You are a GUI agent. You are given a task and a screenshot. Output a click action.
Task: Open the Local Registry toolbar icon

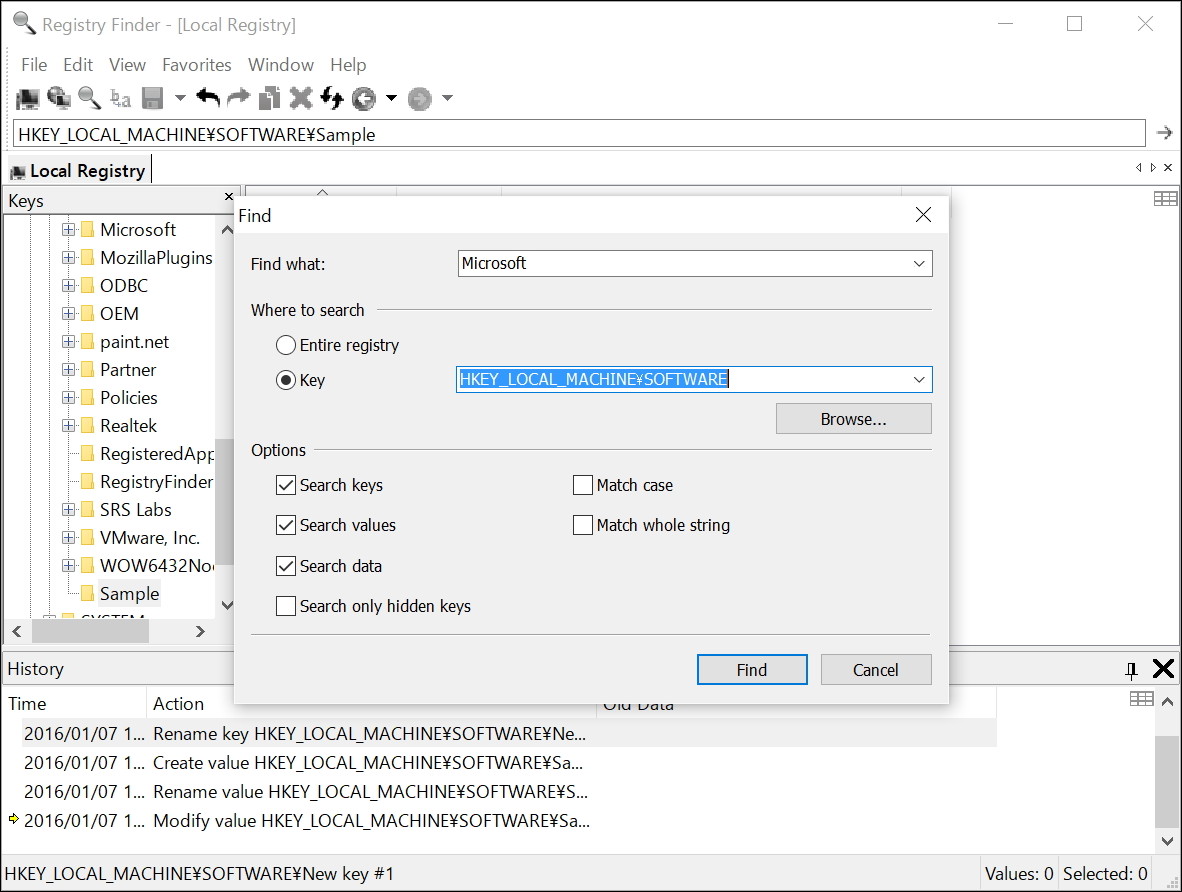click(x=27, y=97)
